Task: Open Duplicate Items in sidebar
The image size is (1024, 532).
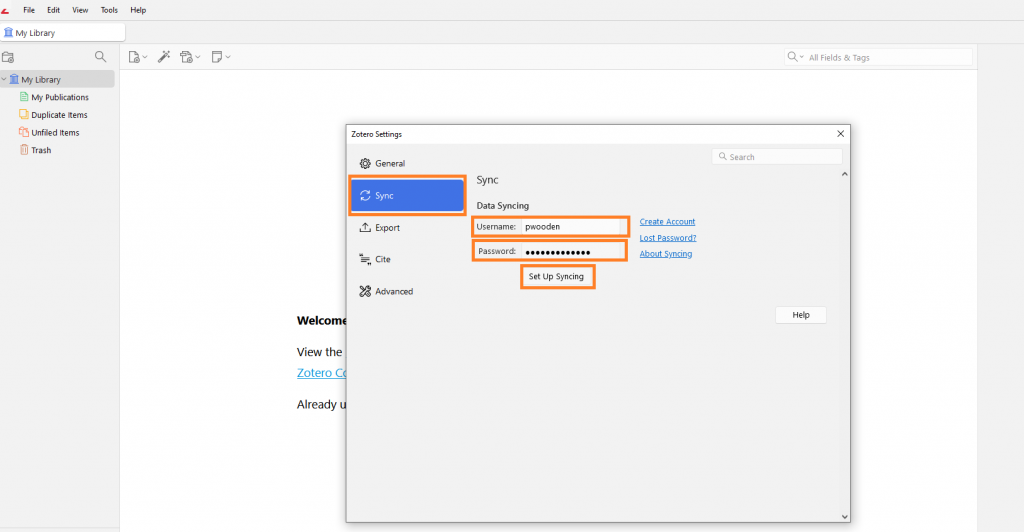Action: click(59, 115)
